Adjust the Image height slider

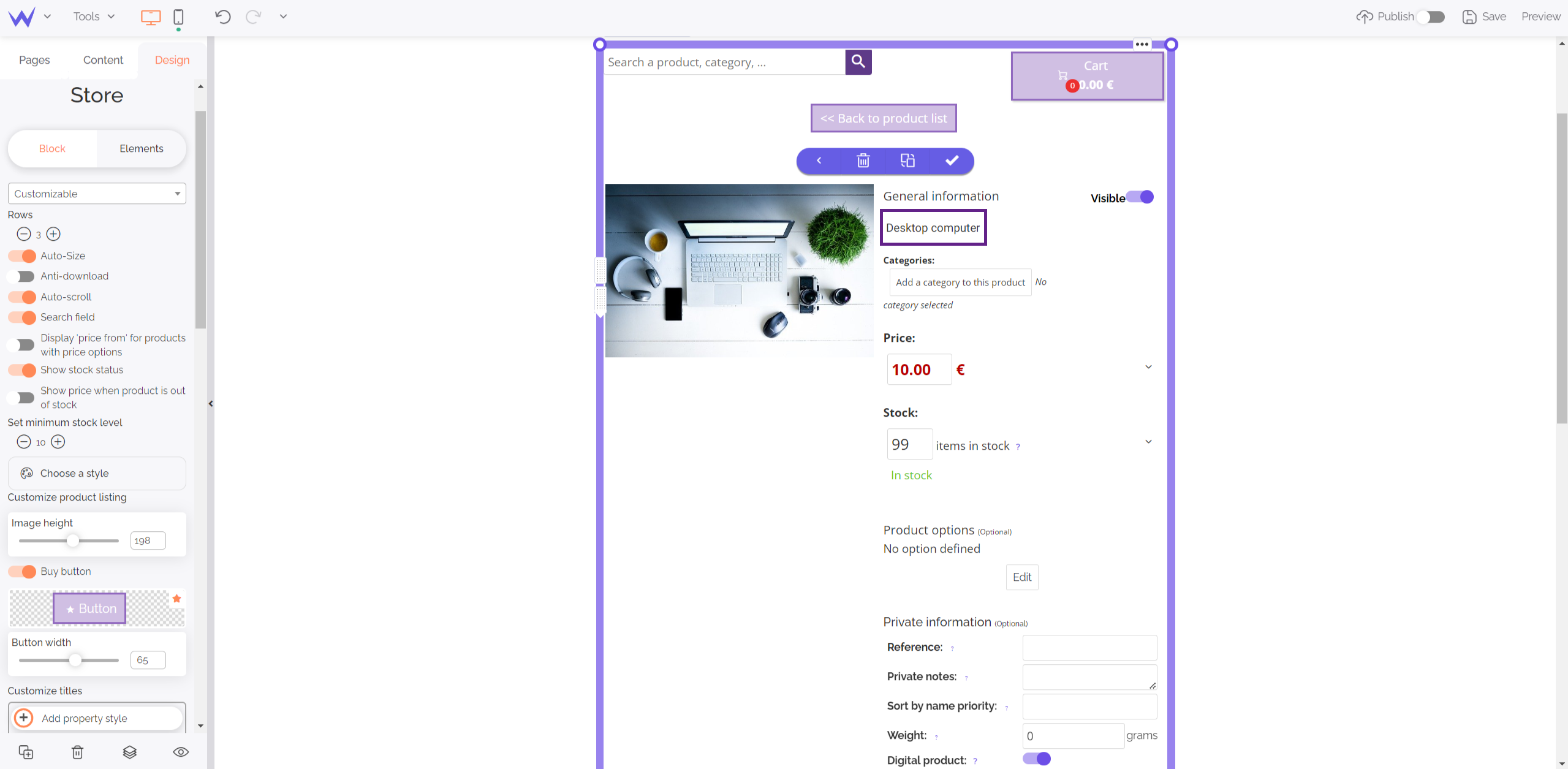(73, 540)
